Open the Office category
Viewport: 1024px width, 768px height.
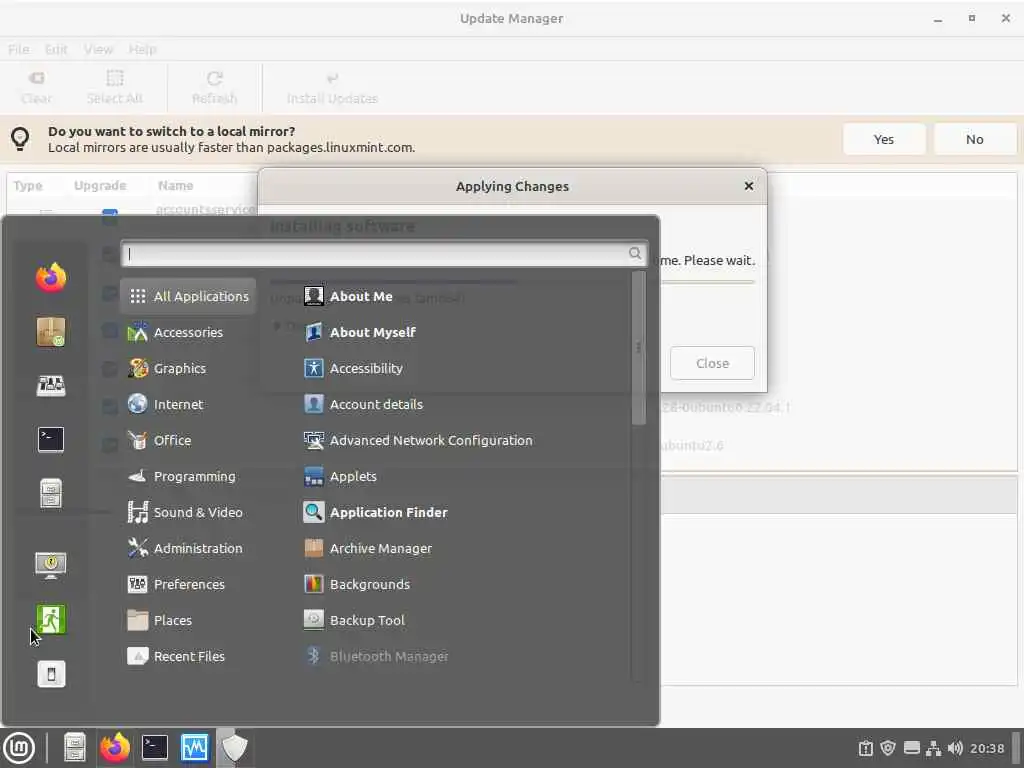click(188, 440)
